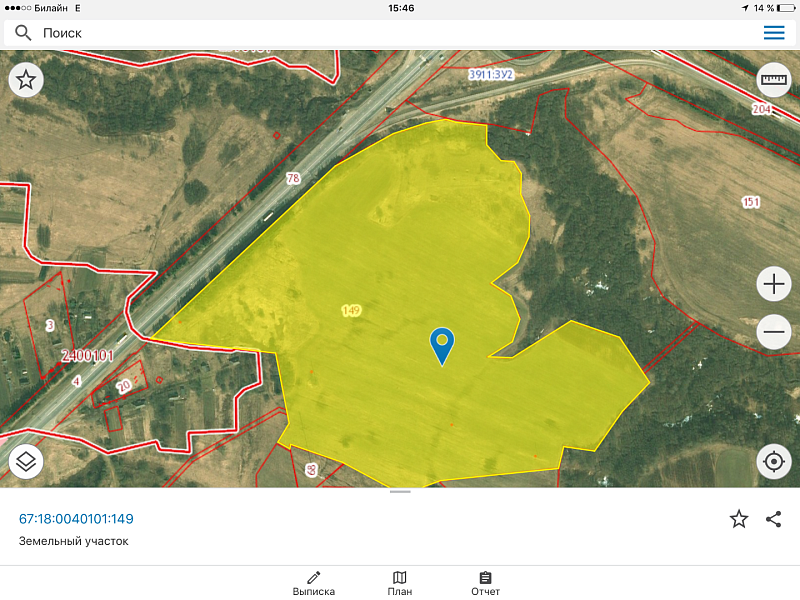
Task: Open the Выписка tab
Action: tap(314, 583)
